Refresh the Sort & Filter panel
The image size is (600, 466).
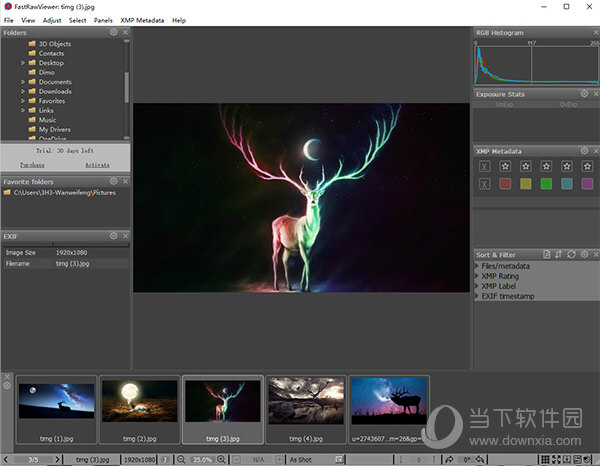[x=571, y=254]
